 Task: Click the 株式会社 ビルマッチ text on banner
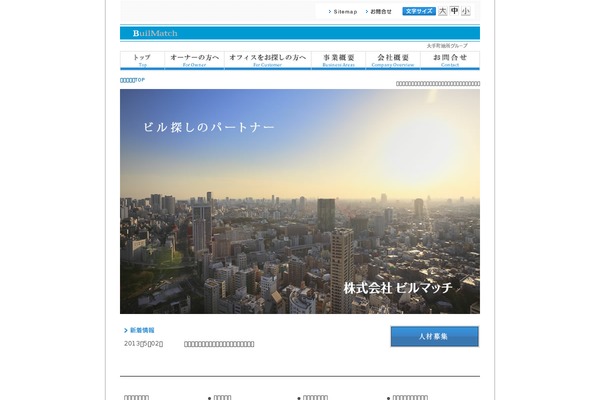point(398,288)
